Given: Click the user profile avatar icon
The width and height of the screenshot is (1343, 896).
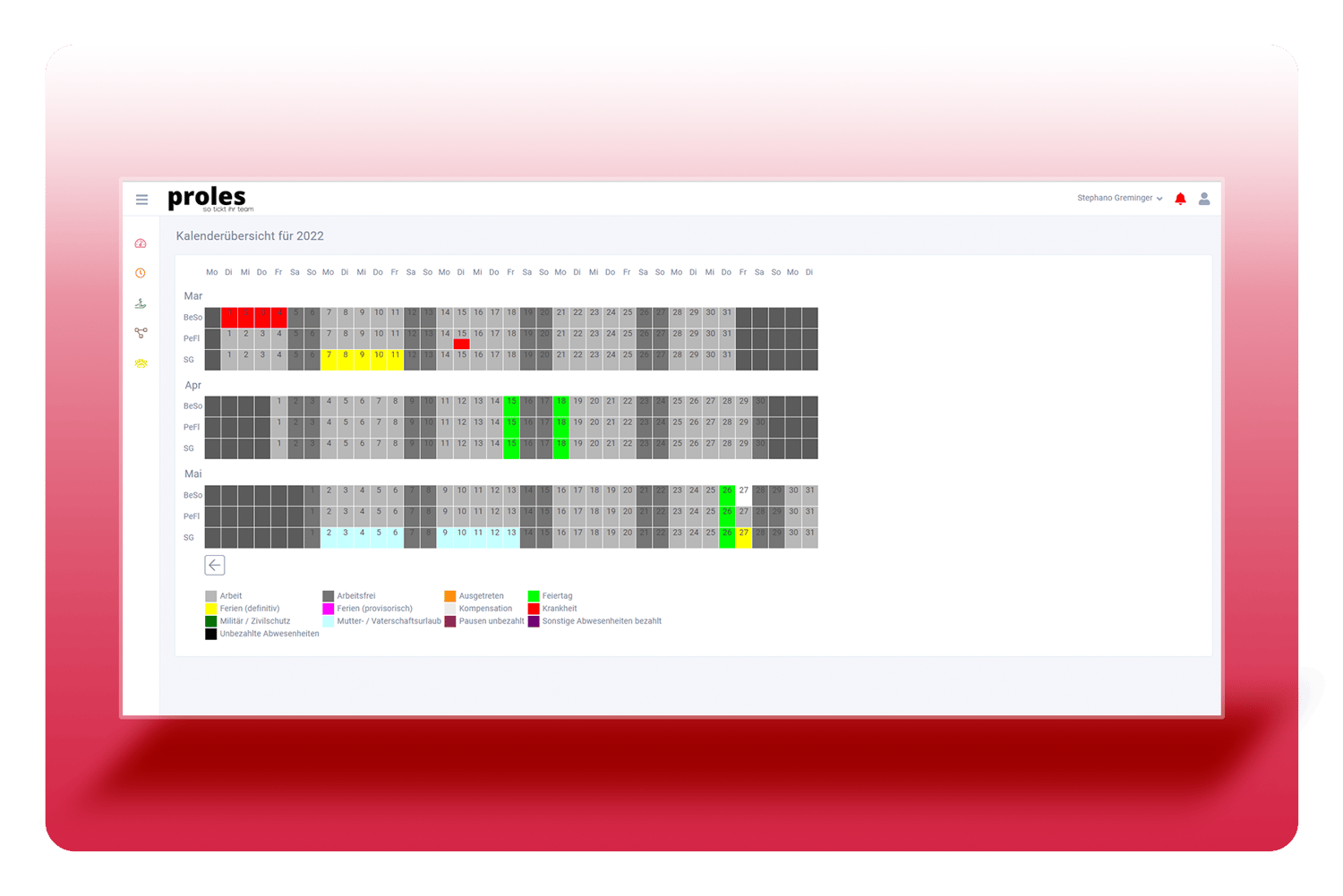Looking at the screenshot, I should tap(1204, 199).
